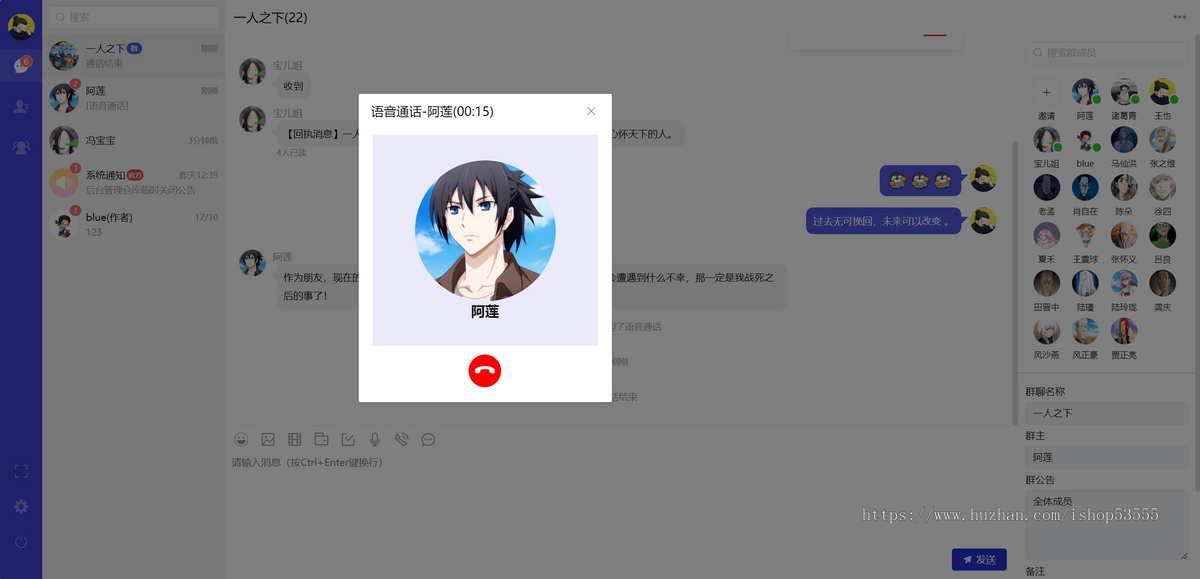This screenshot has width=1200, height=579.
Task: Select member 肖自在 avatar
Action: pos(1085,188)
